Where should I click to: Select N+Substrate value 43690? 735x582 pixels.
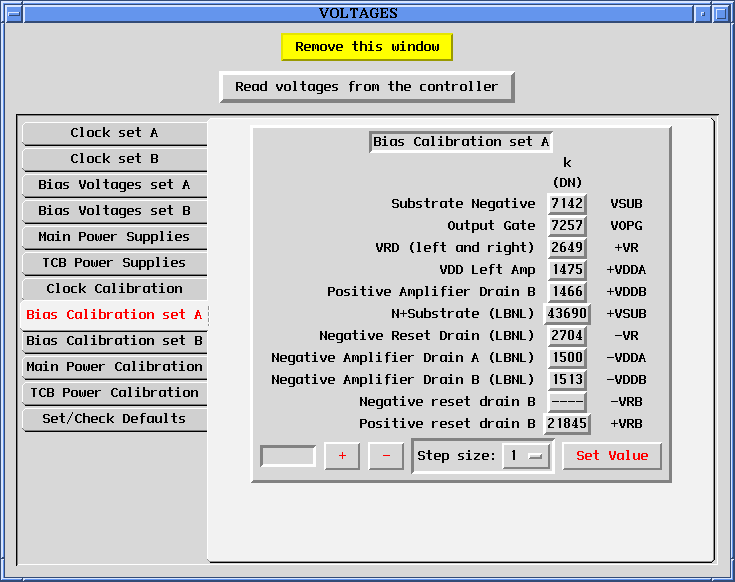[567, 313]
